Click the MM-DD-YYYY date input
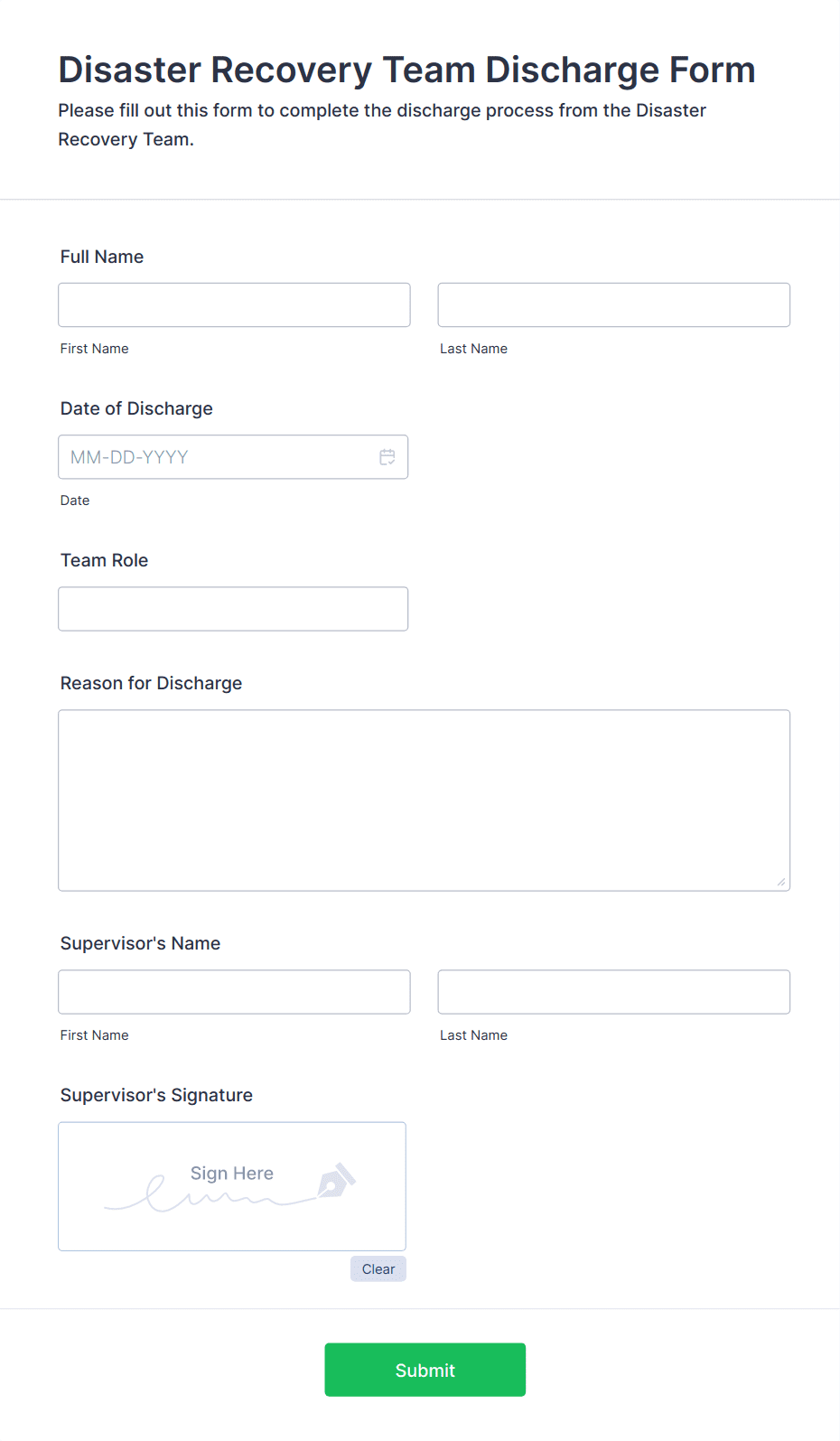 (x=233, y=457)
